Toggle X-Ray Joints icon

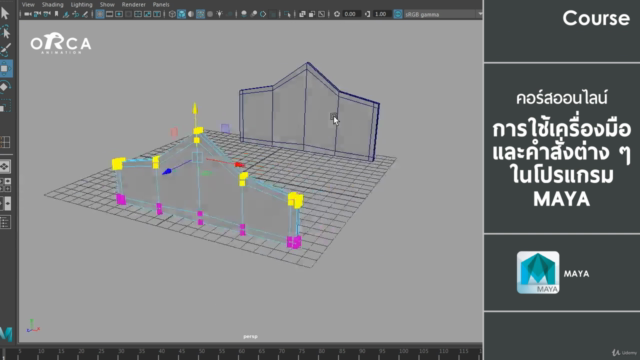coord(321,14)
